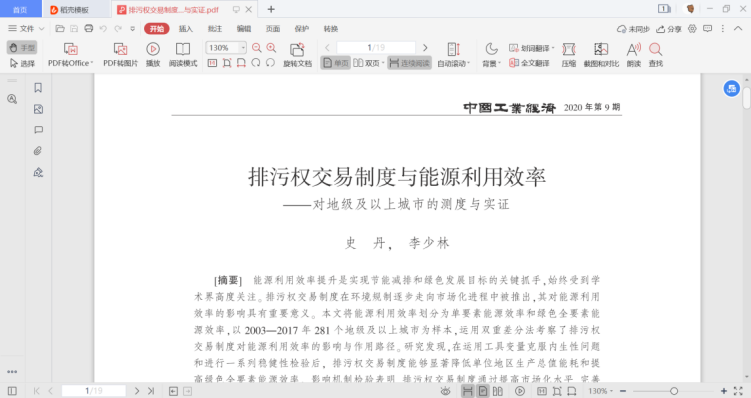Click the sidebar search magnifier icon

click(12, 99)
